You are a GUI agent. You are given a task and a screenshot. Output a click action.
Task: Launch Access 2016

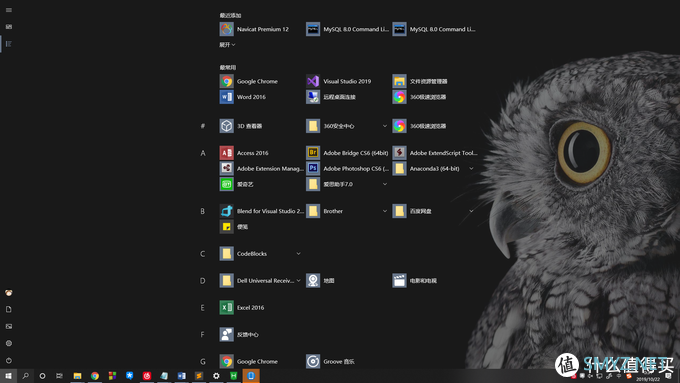(x=244, y=153)
